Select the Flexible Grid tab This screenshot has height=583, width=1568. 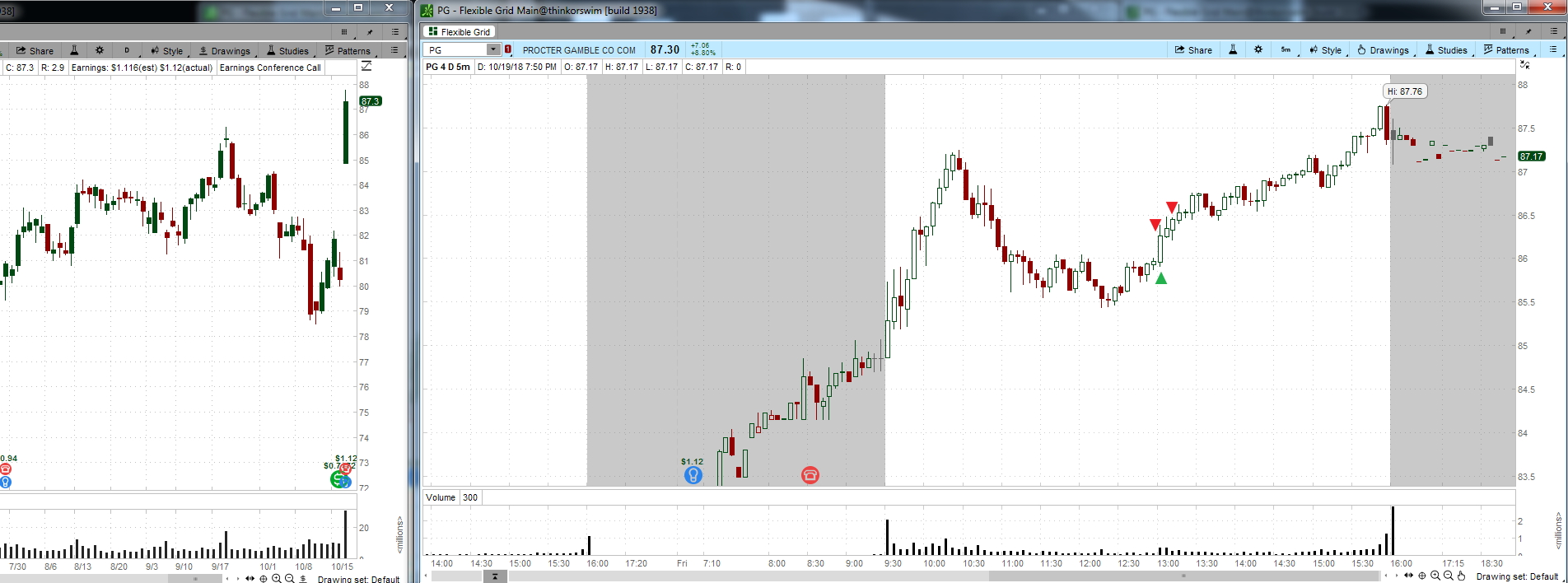[460, 32]
